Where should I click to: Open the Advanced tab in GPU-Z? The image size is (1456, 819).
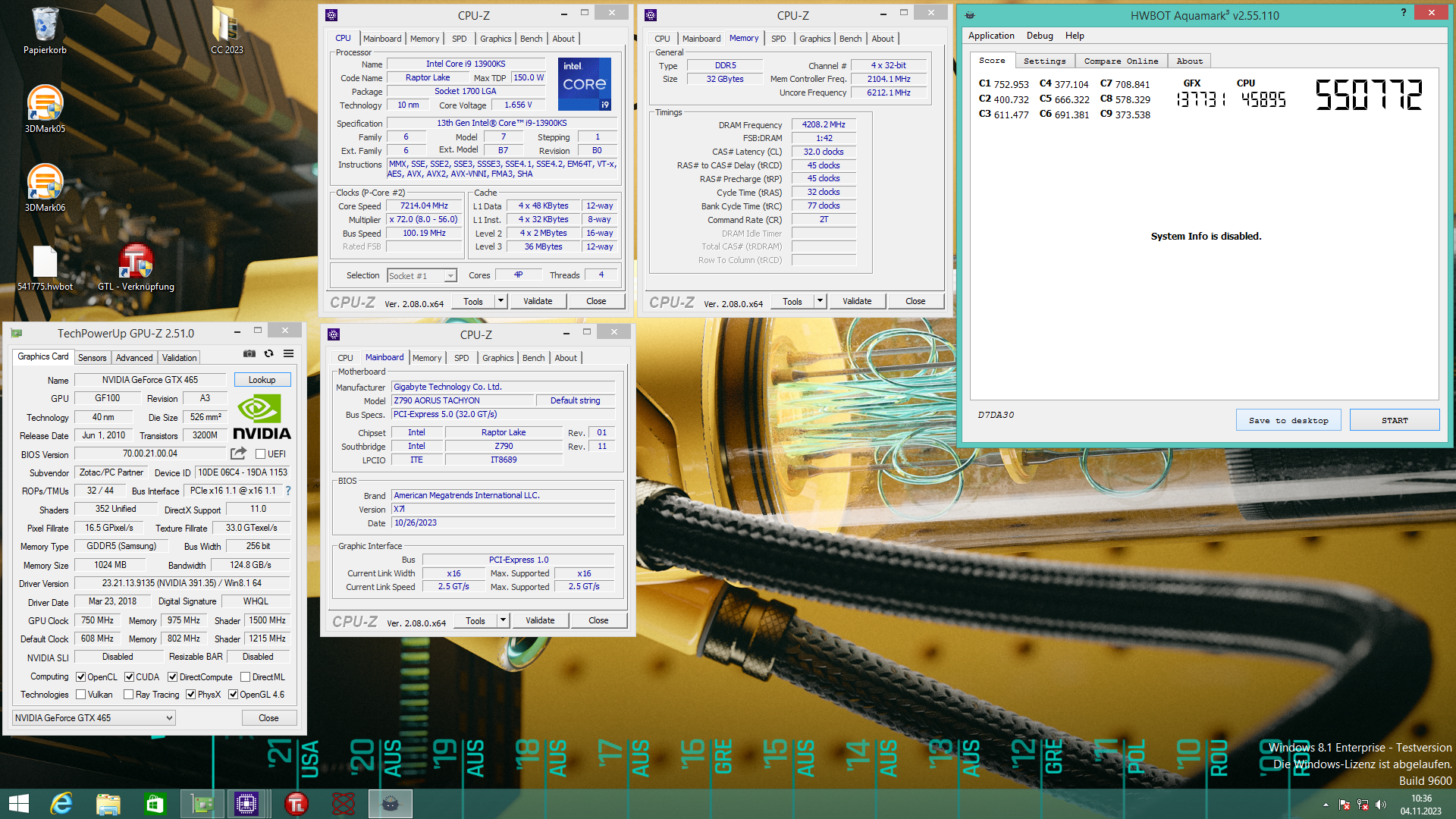point(134,358)
